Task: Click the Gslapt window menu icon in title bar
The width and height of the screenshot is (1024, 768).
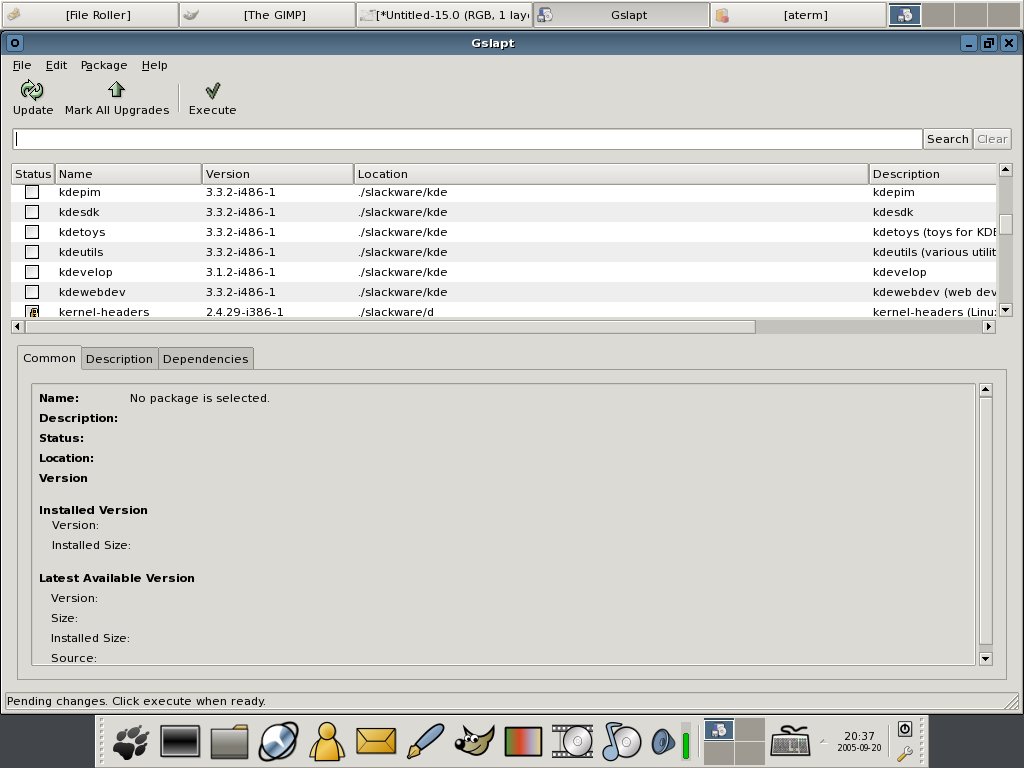Action: 14,43
